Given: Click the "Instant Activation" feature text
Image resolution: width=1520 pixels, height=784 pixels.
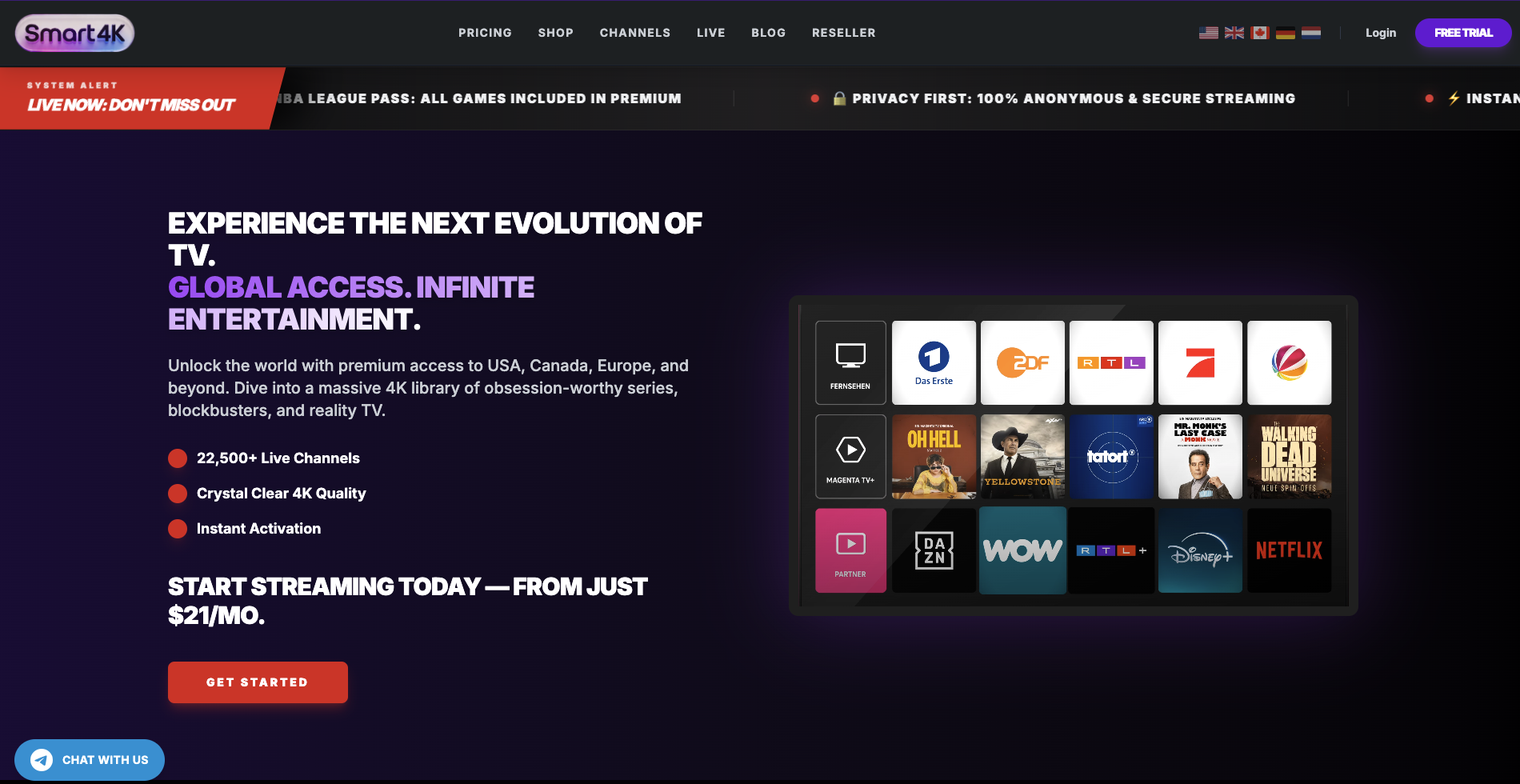Looking at the screenshot, I should [x=258, y=529].
